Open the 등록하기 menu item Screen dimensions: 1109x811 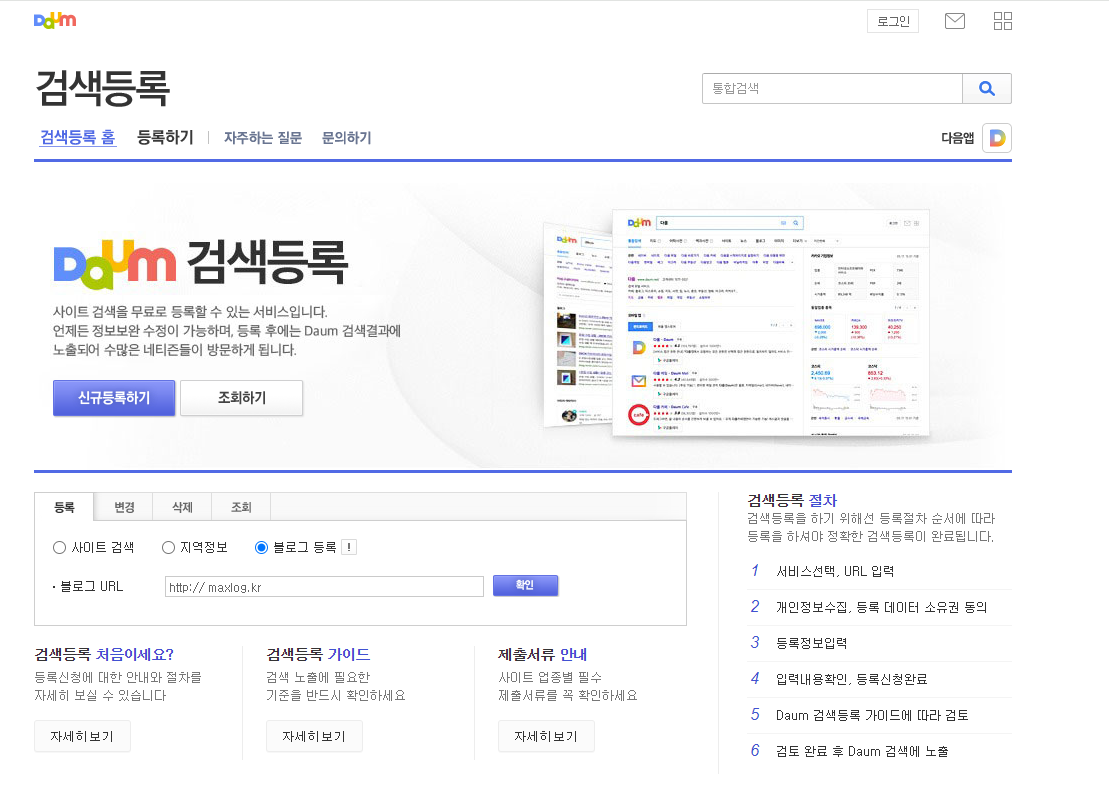165,137
